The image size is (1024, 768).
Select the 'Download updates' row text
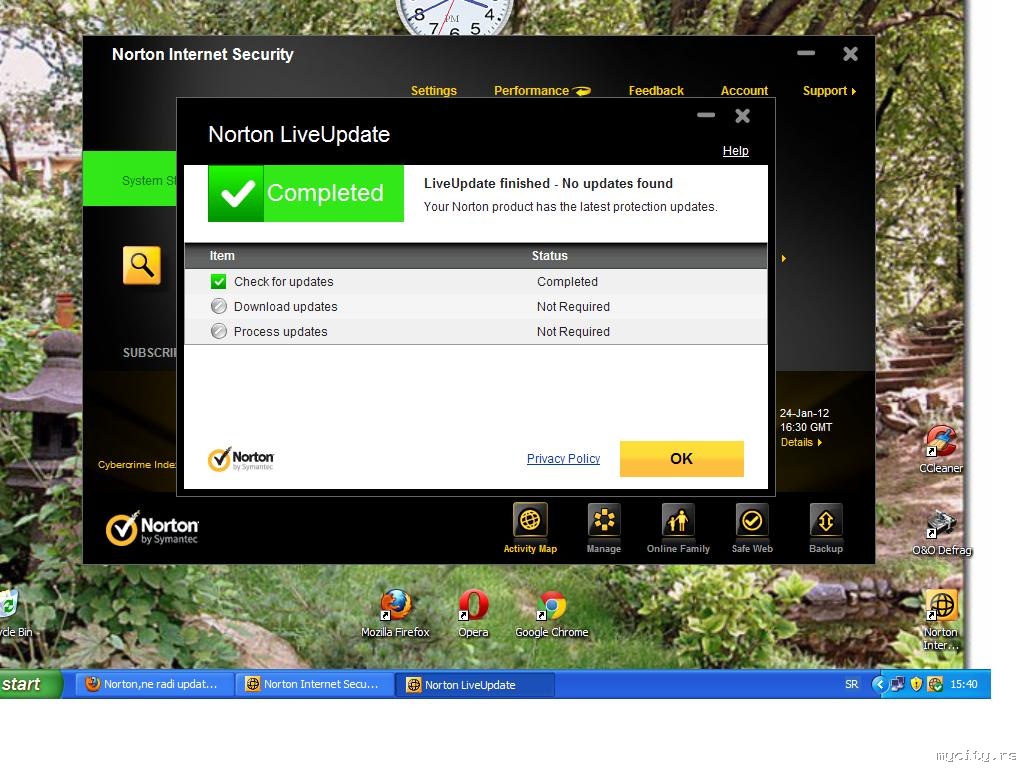click(285, 306)
